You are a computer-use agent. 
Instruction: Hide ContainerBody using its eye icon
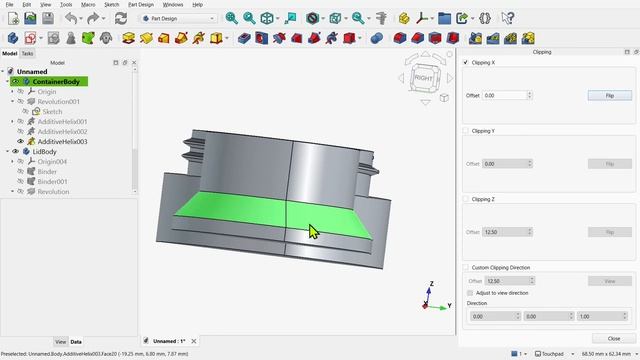15,82
